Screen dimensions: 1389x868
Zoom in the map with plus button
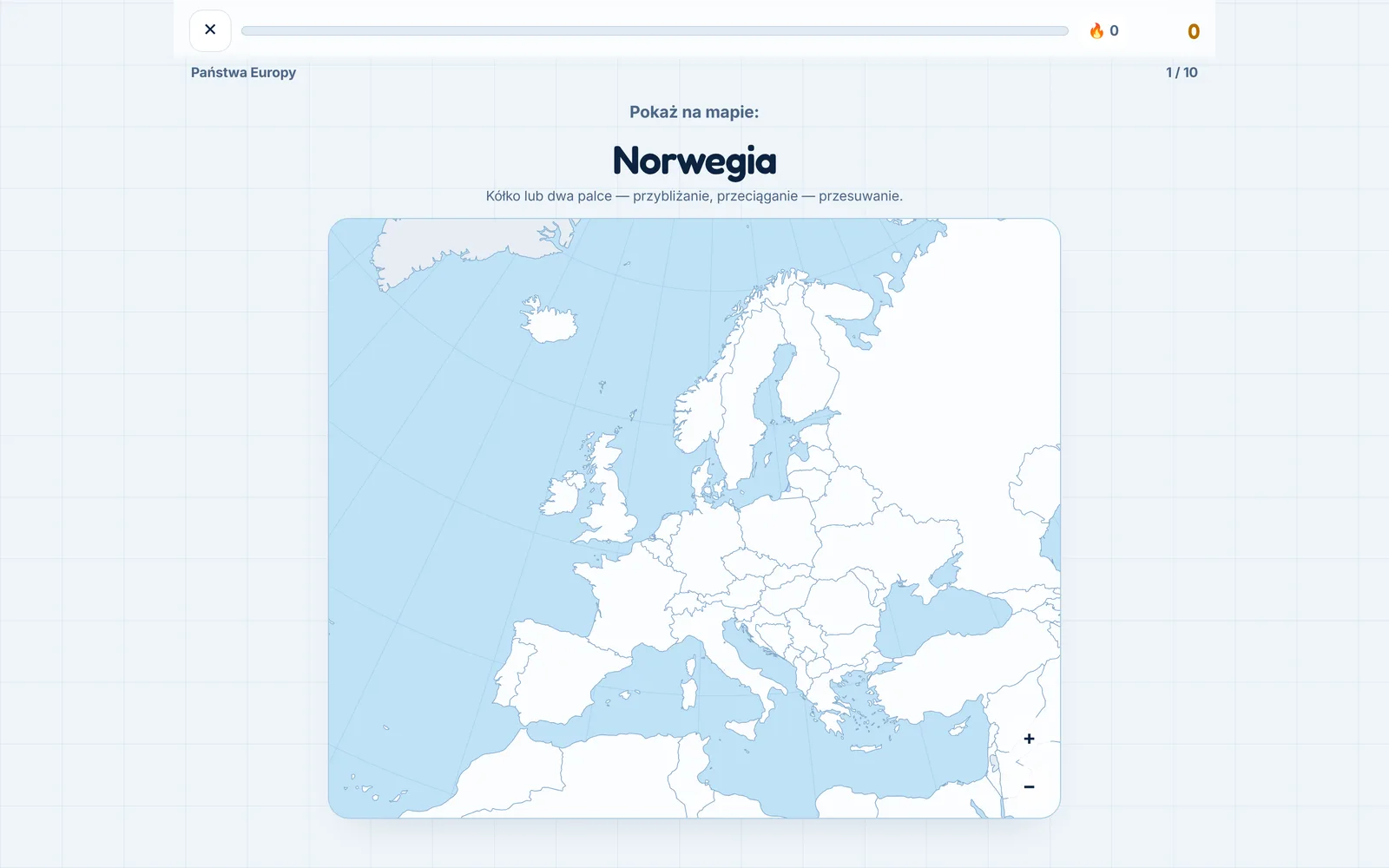(x=1029, y=739)
